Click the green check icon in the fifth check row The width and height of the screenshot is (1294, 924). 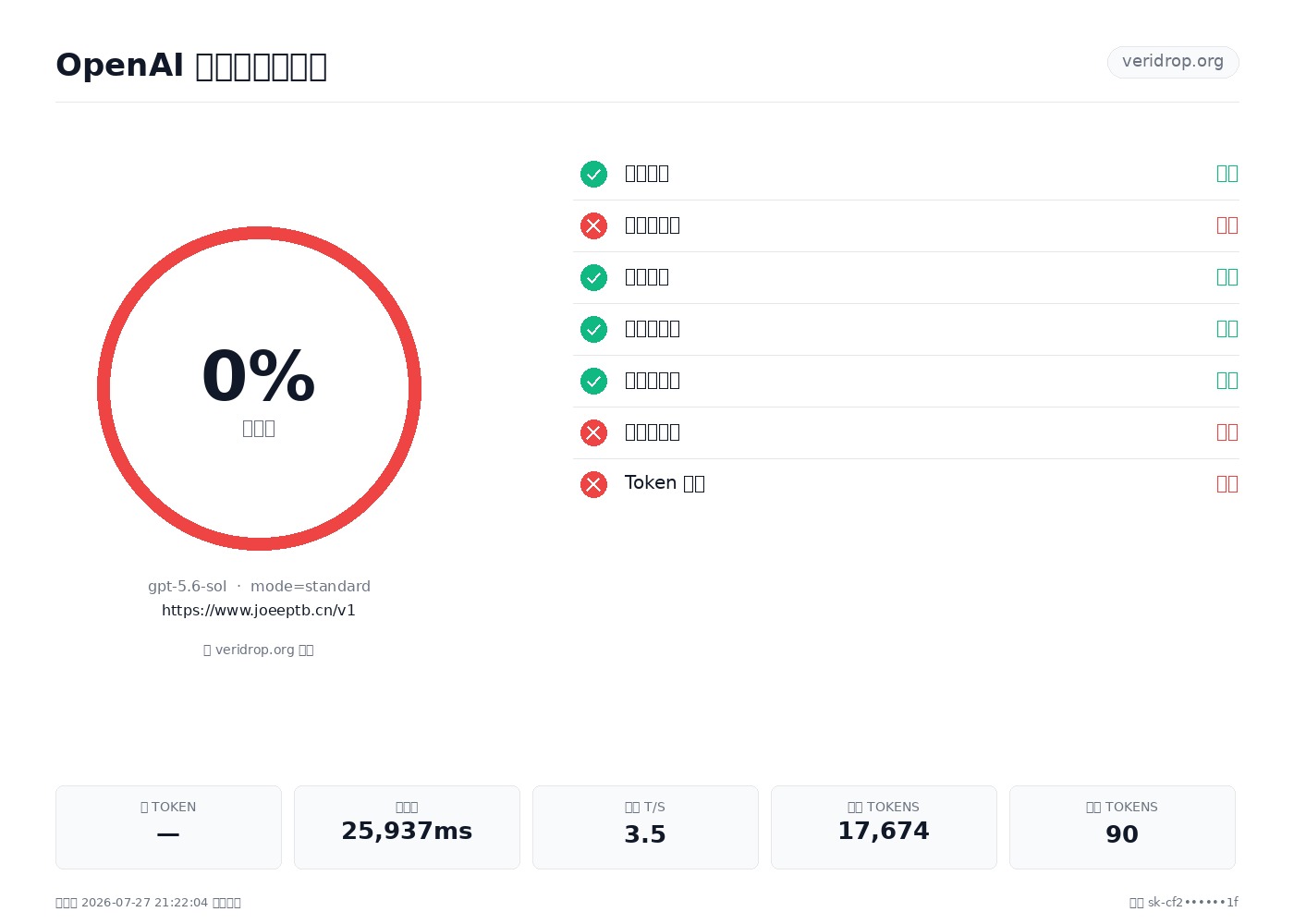tap(593, 381)
